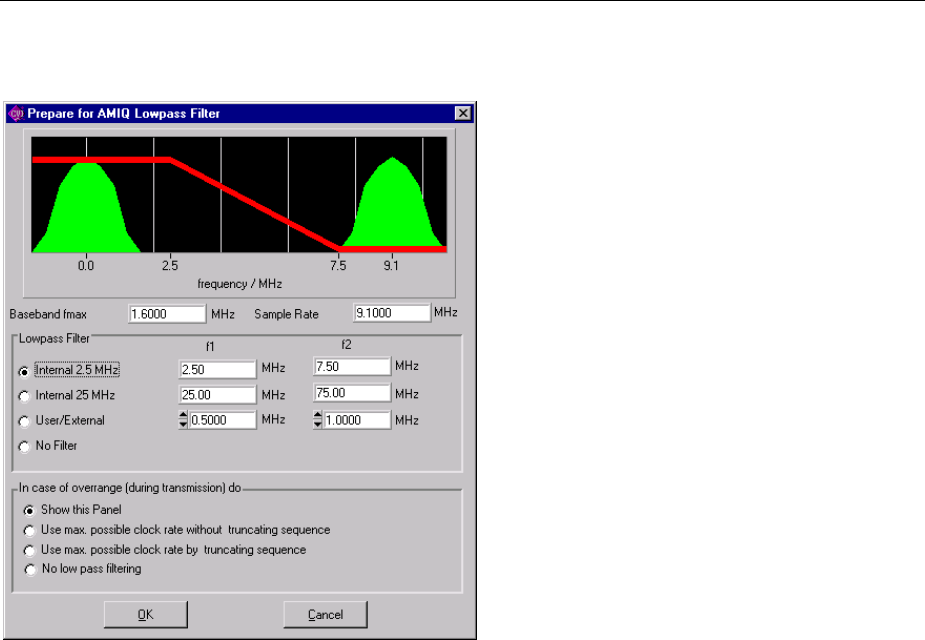Click the f2 column header
This screenshot has width=925, height=640.
(x=346, y=344)
